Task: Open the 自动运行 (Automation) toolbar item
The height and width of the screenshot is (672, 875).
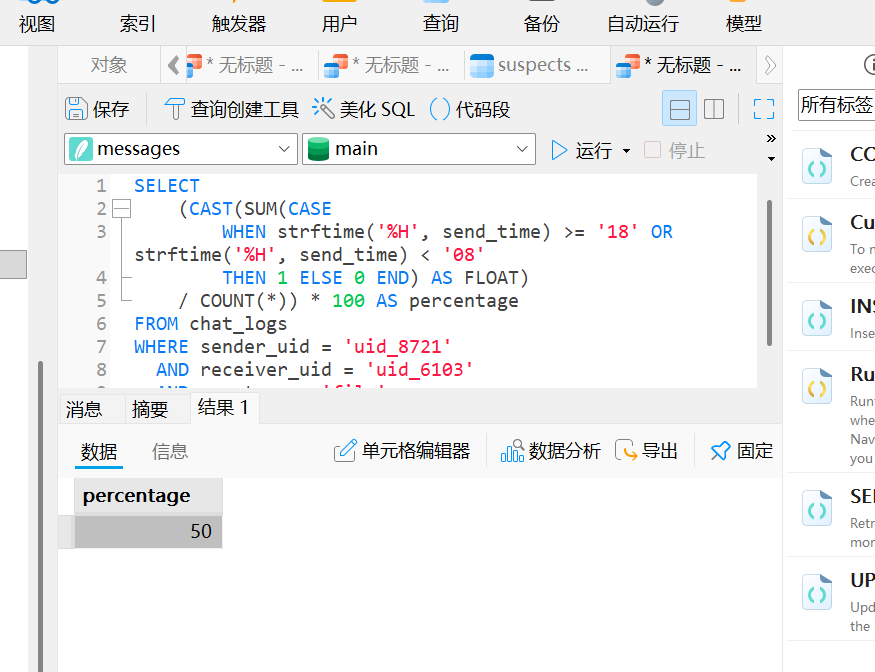Action: click(643, 23)
